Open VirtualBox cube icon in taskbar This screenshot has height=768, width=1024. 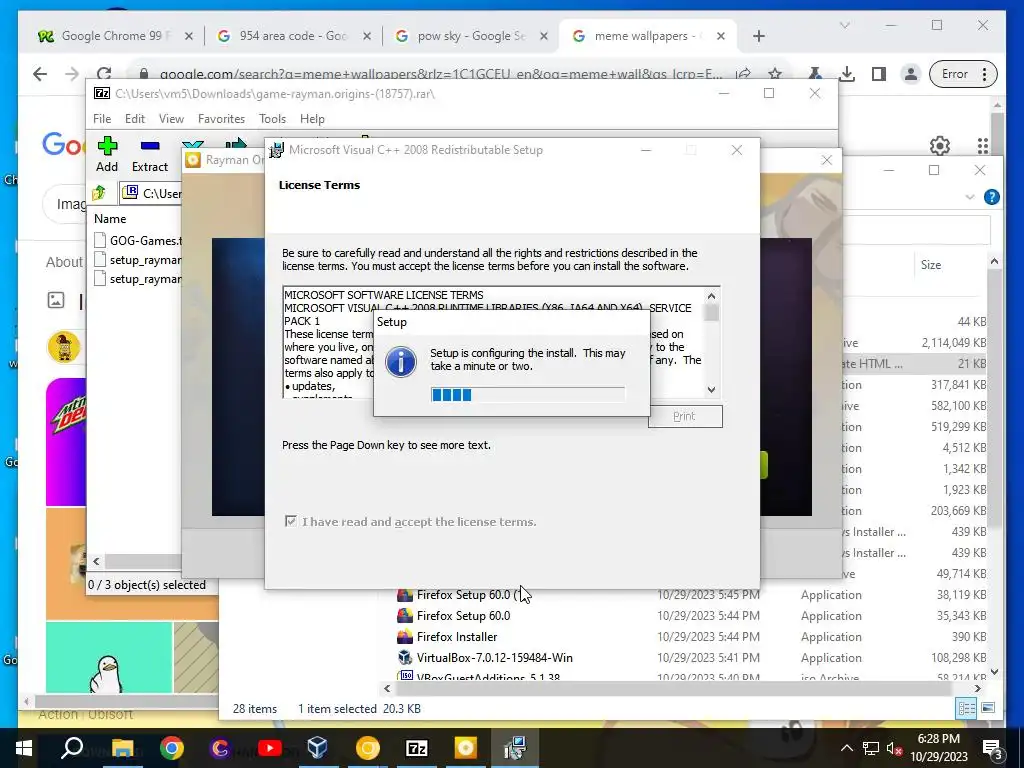coord(318,748)
